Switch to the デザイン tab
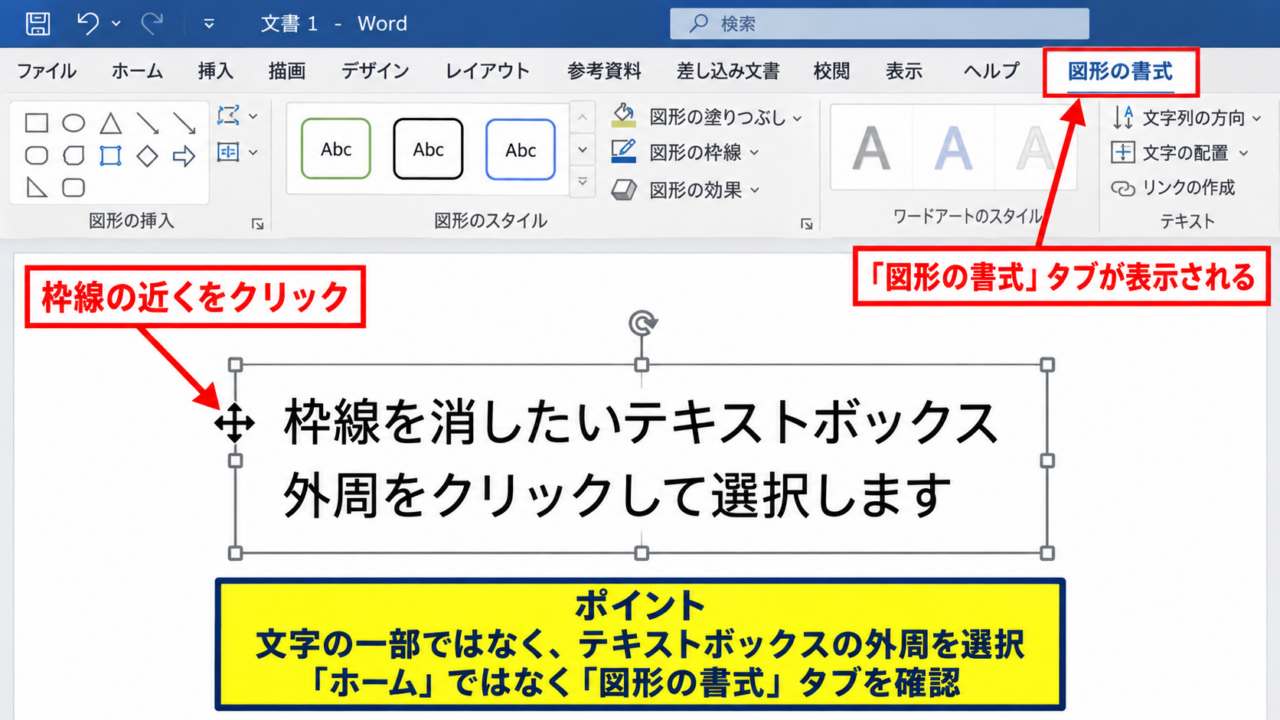This screenshot has width=1280, height=720. pyautogui.click(x=375, y=71)
